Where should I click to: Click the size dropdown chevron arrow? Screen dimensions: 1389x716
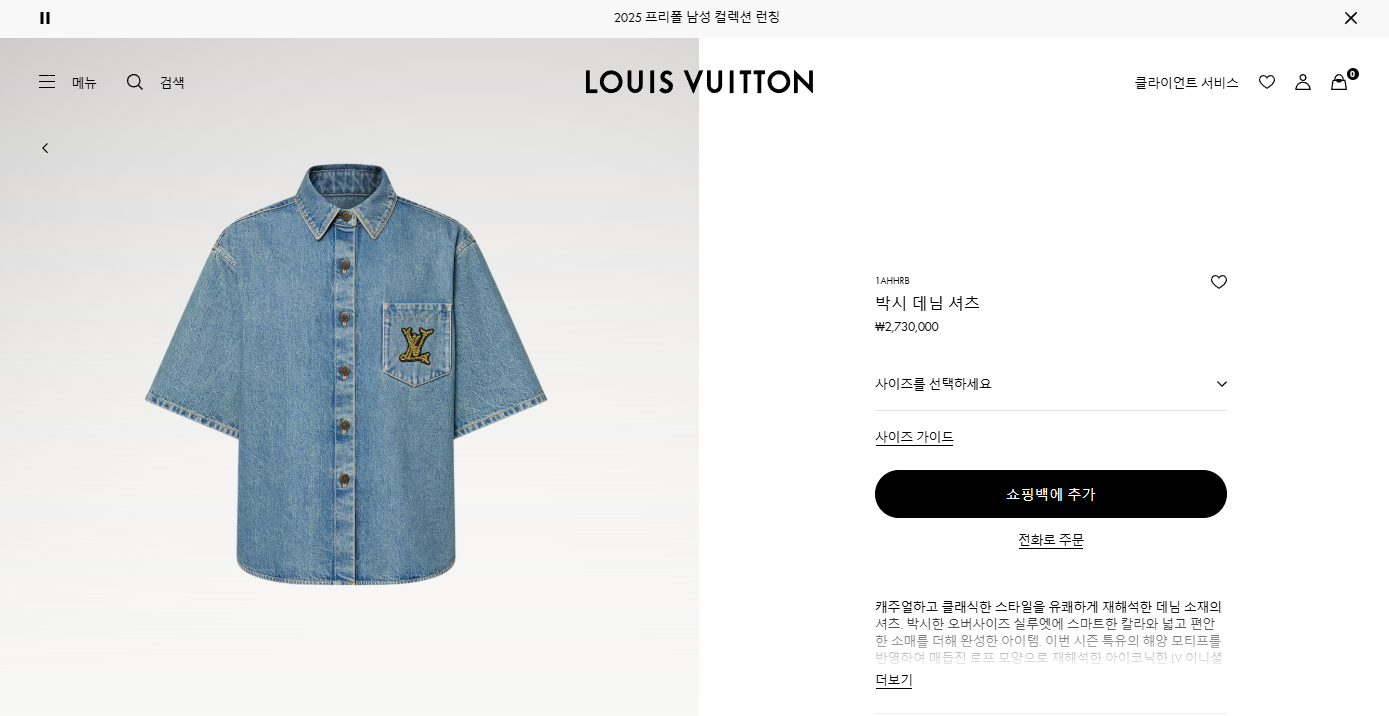coord(1221,384)
